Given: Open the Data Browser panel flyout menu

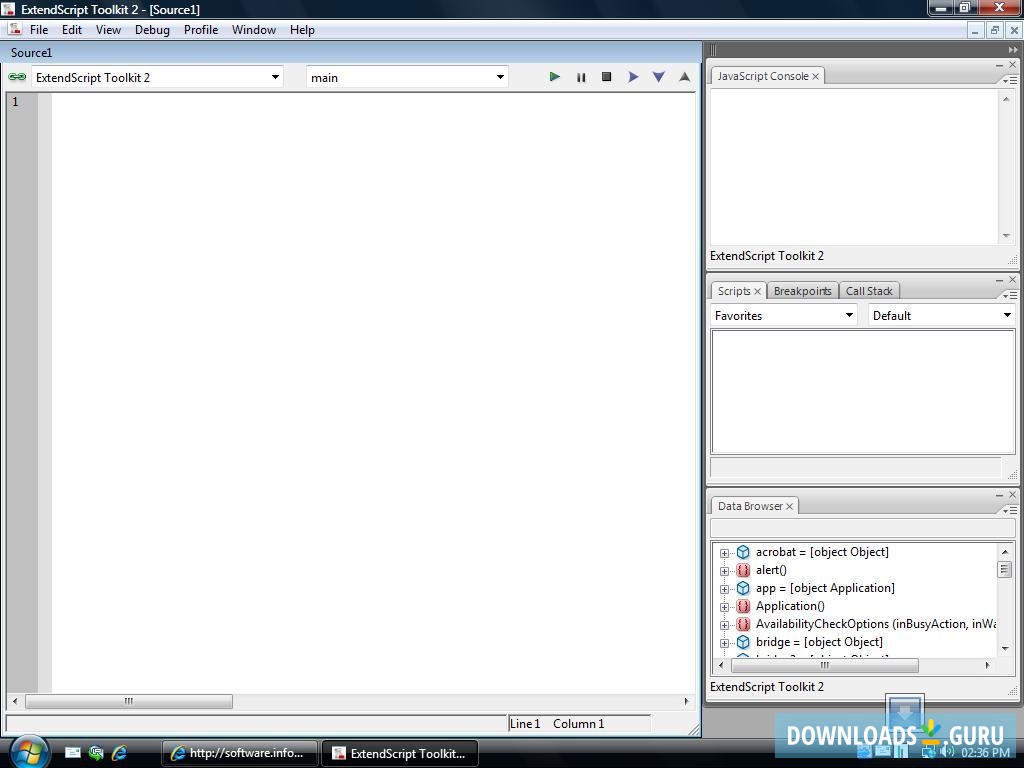Looking at the screenshot, I should coord(1010,510).
